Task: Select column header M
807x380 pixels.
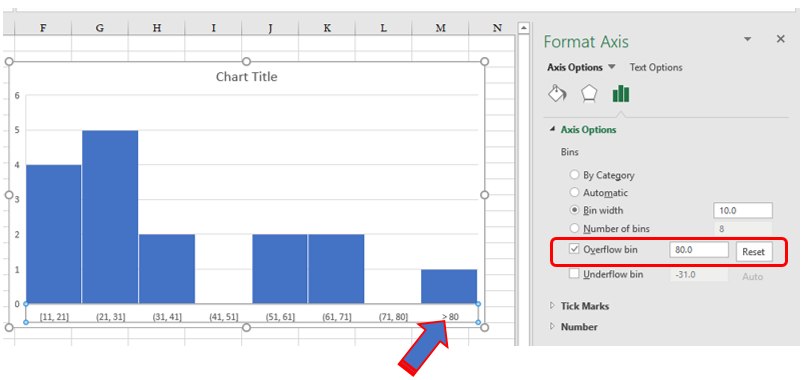Action: click(440, 28)
